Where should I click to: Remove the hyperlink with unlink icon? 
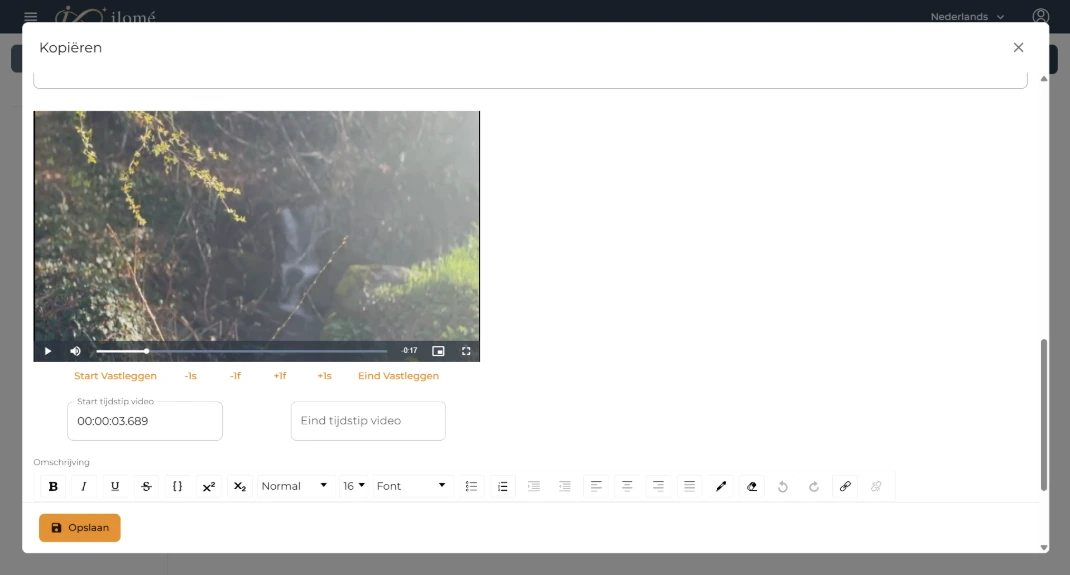pos(876,486)
